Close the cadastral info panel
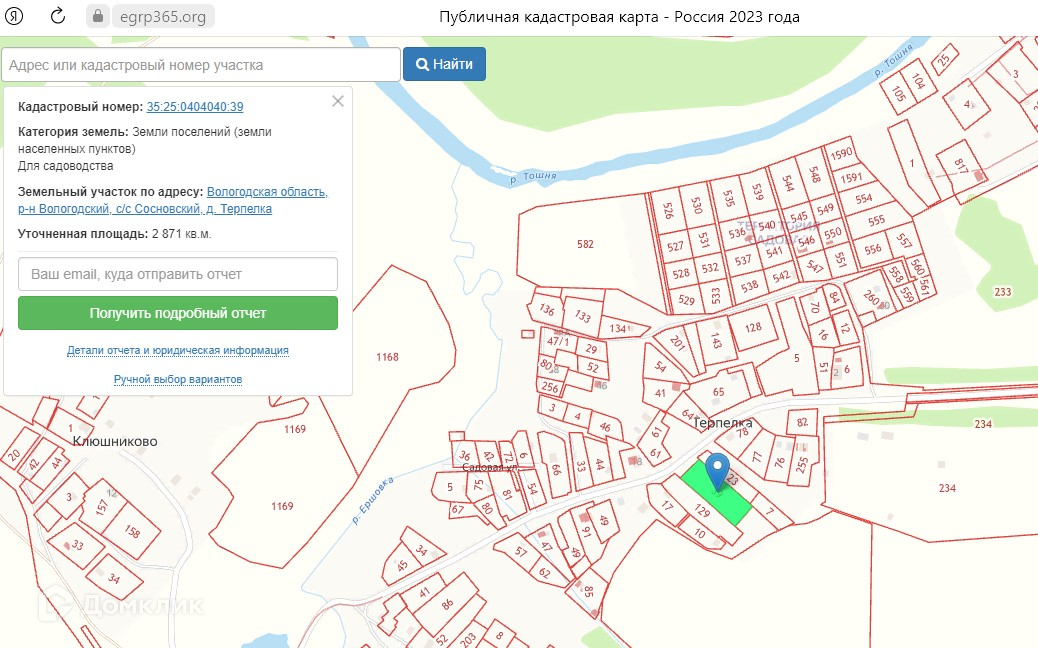Screen dimensions: 1038x648 (x=338, y=101)
